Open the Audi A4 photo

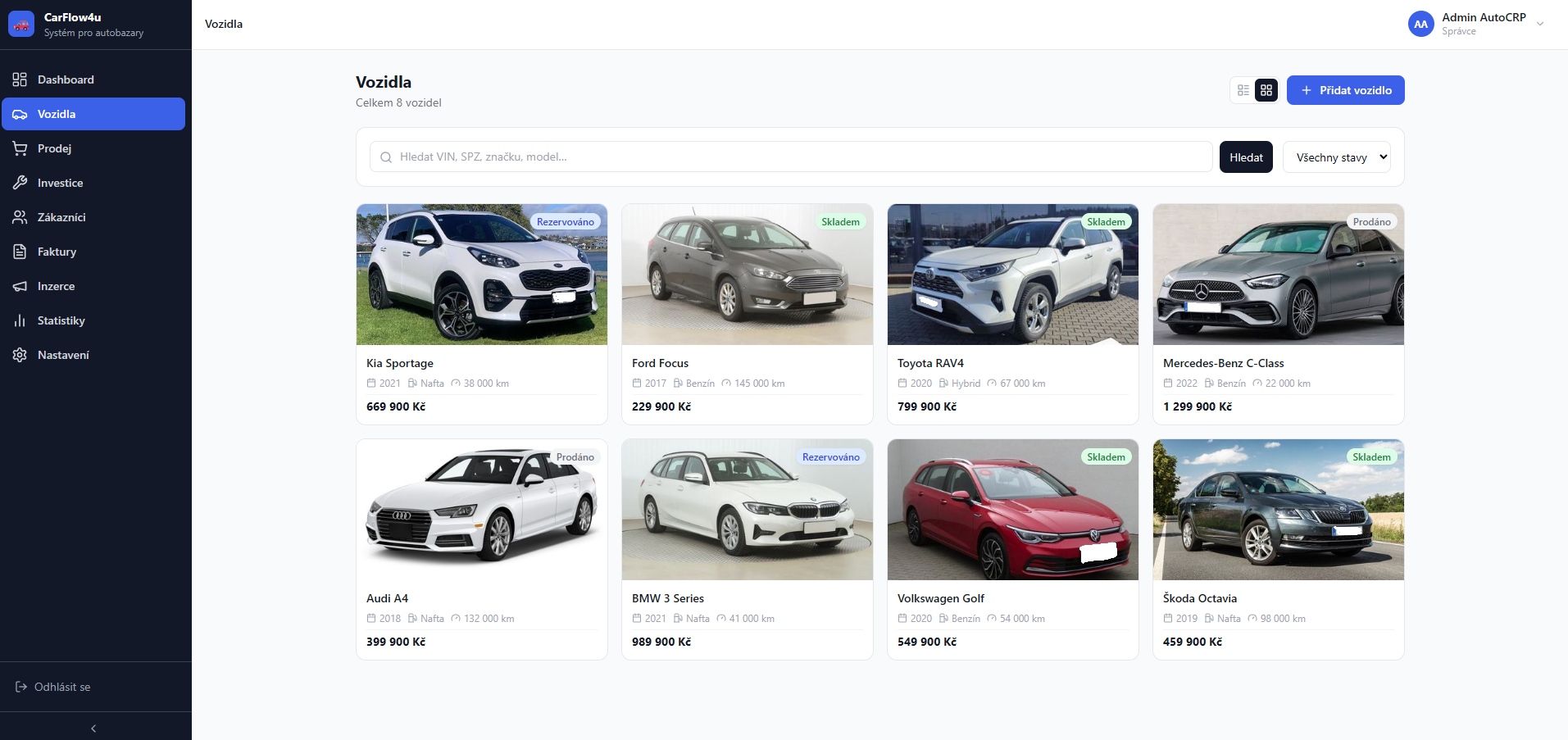(482, 510)
